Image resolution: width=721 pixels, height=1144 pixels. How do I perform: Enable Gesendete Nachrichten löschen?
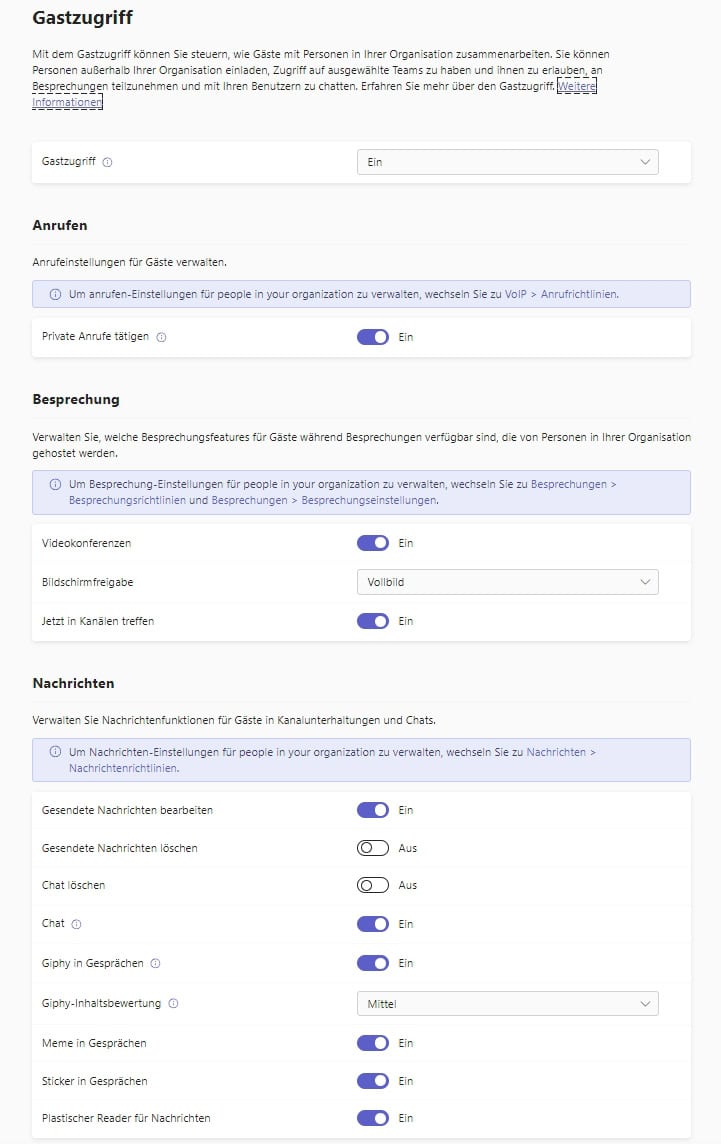tap(372, 847)
